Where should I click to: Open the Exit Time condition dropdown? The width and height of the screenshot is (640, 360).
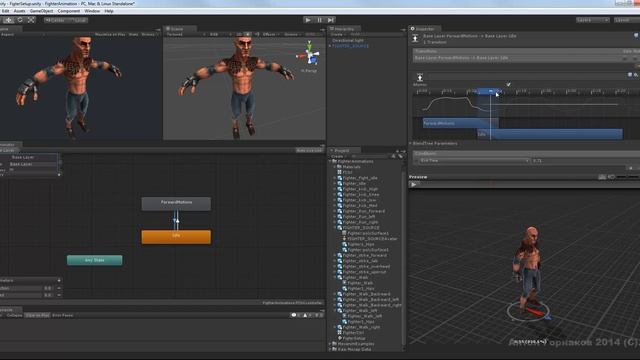click(473, 161)
